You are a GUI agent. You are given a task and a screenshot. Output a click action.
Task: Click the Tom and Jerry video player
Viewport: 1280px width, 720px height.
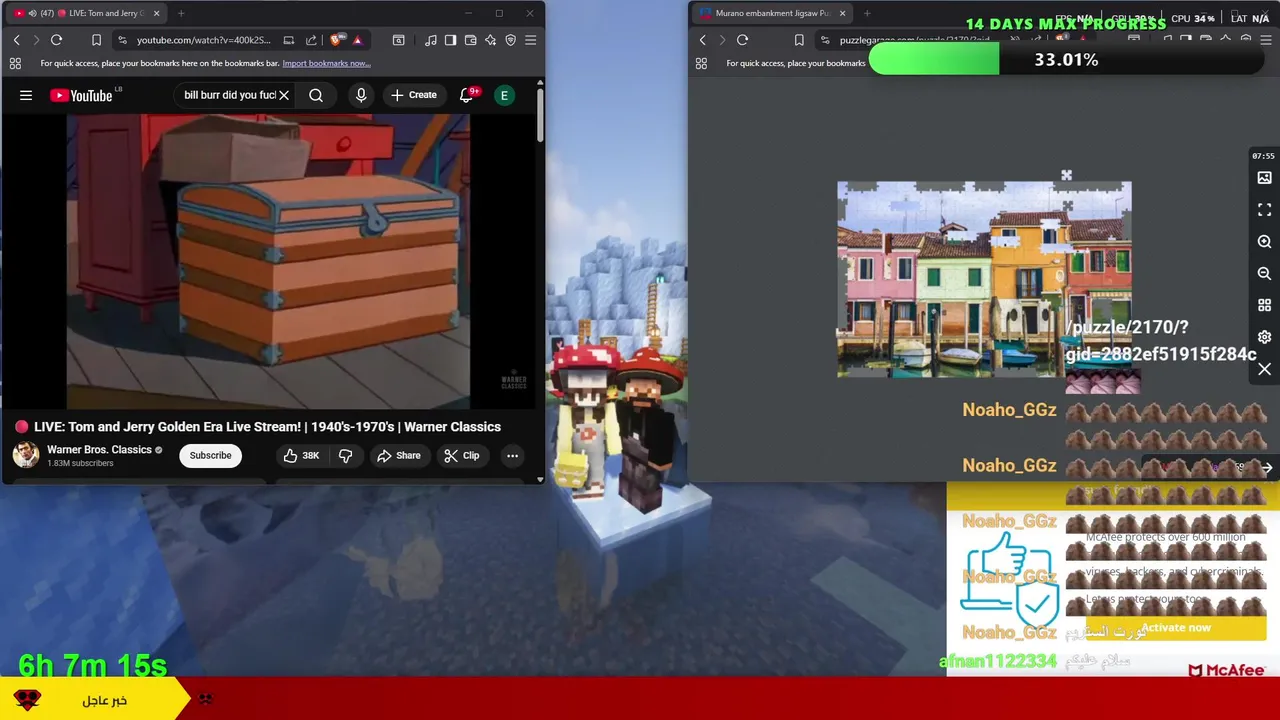point(268,261)
